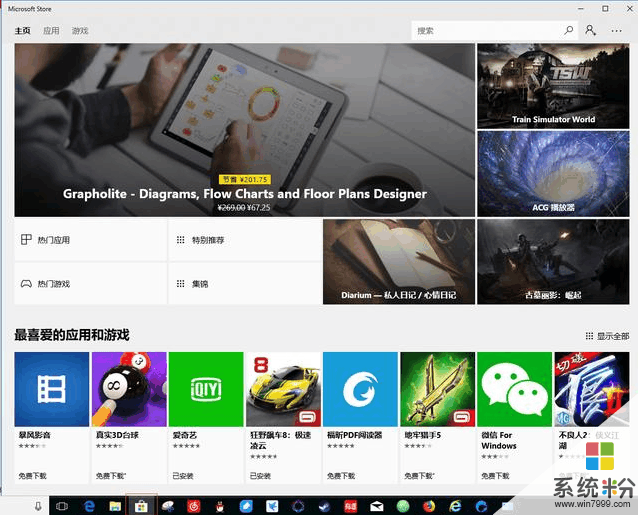Open the green round taskbar icon
The width and height of the screenshot is (638, 515).
(x=403, y=506)
